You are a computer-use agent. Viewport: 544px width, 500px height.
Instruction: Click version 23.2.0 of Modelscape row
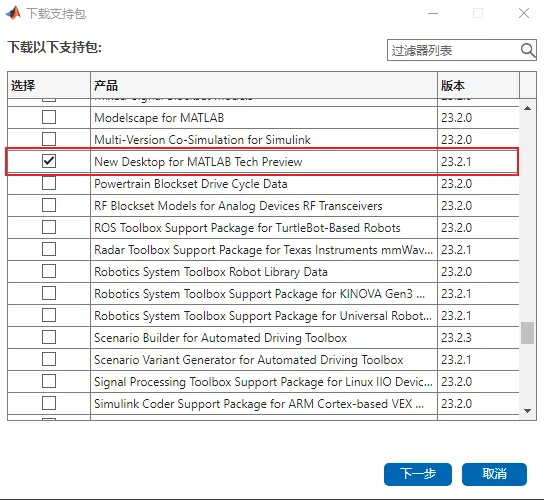pyautogui.click(x=456, y=118)
